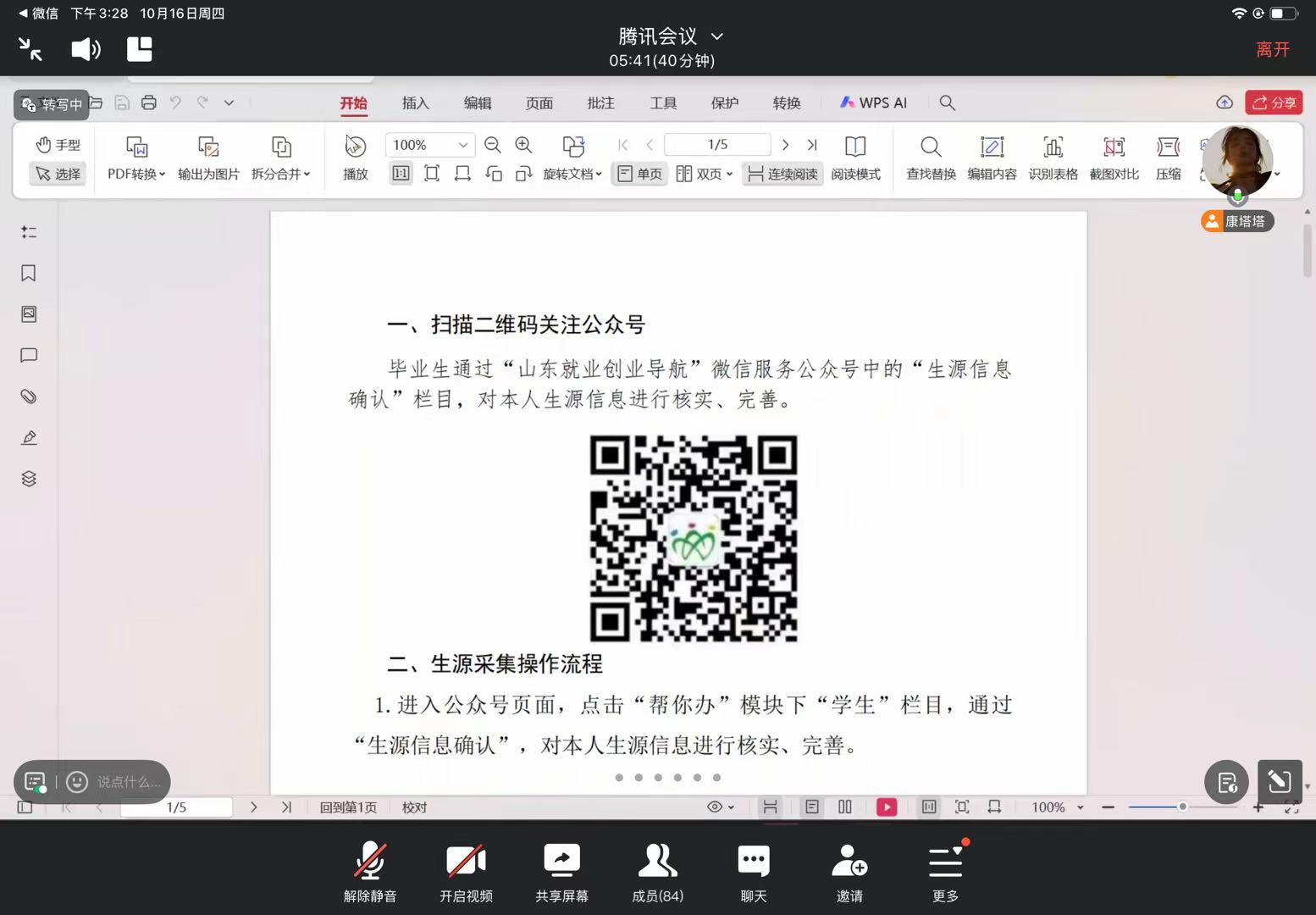
Task: Open the 插入 ribbon tab
Action: [x=415, y=103]
